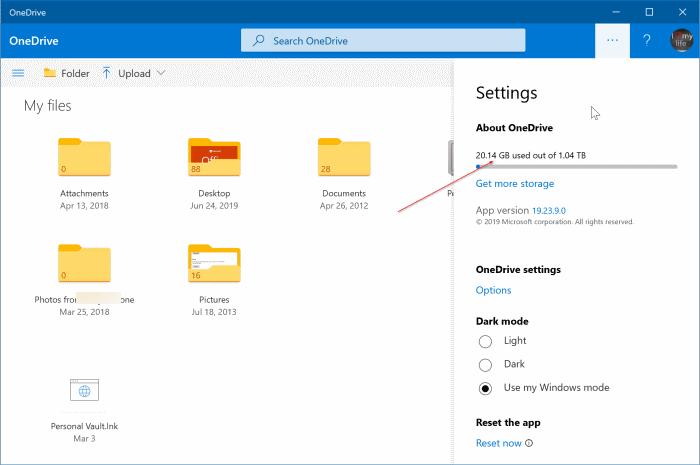Screen dimensions: 700x465
Task: Click the Mar 25, 2018 date label
Action: coord(84,312)
